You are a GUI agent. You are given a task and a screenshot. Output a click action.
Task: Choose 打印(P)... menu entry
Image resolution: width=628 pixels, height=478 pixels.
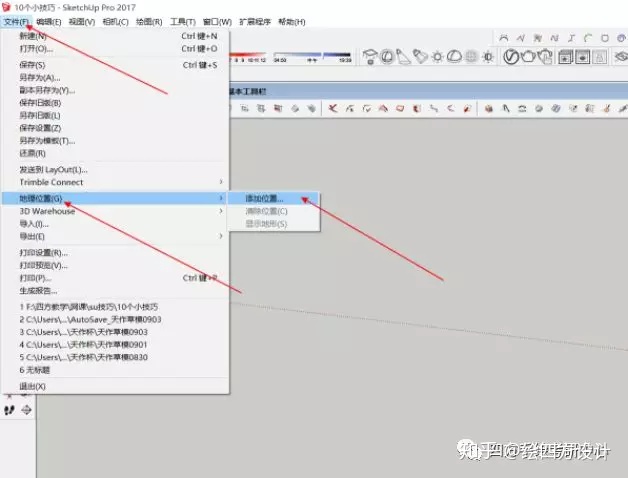pyautogui.click(x=115, y=278)
